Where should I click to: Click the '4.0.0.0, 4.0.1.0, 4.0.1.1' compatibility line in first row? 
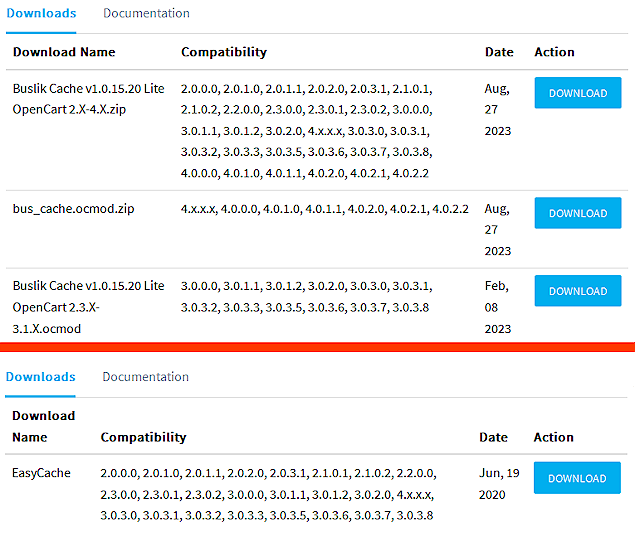(x=305, y=173)
